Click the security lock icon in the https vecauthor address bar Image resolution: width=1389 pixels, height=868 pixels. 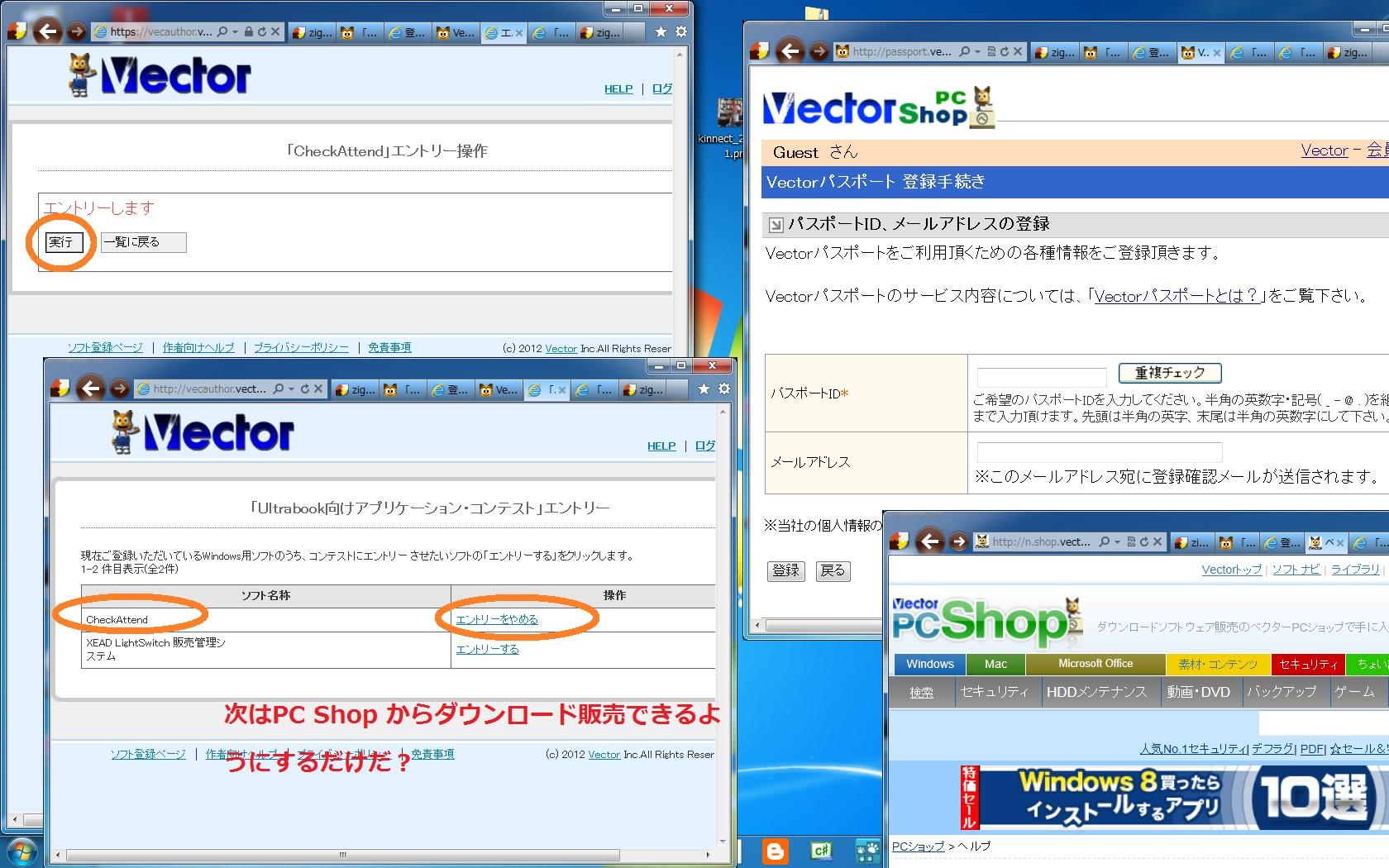[247, 32]
